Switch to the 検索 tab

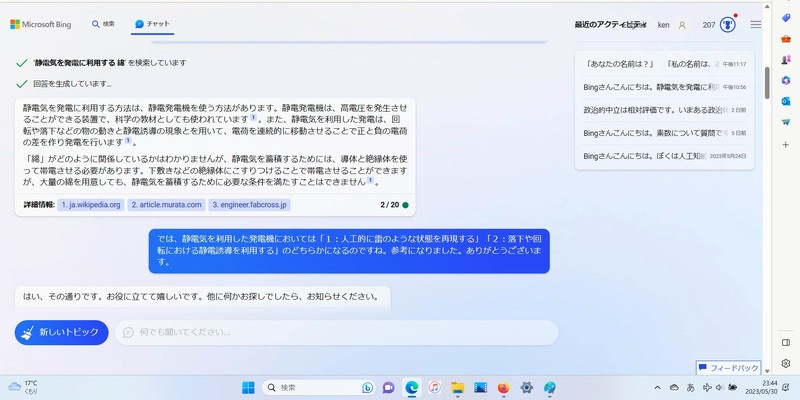[x=103, y=23]
